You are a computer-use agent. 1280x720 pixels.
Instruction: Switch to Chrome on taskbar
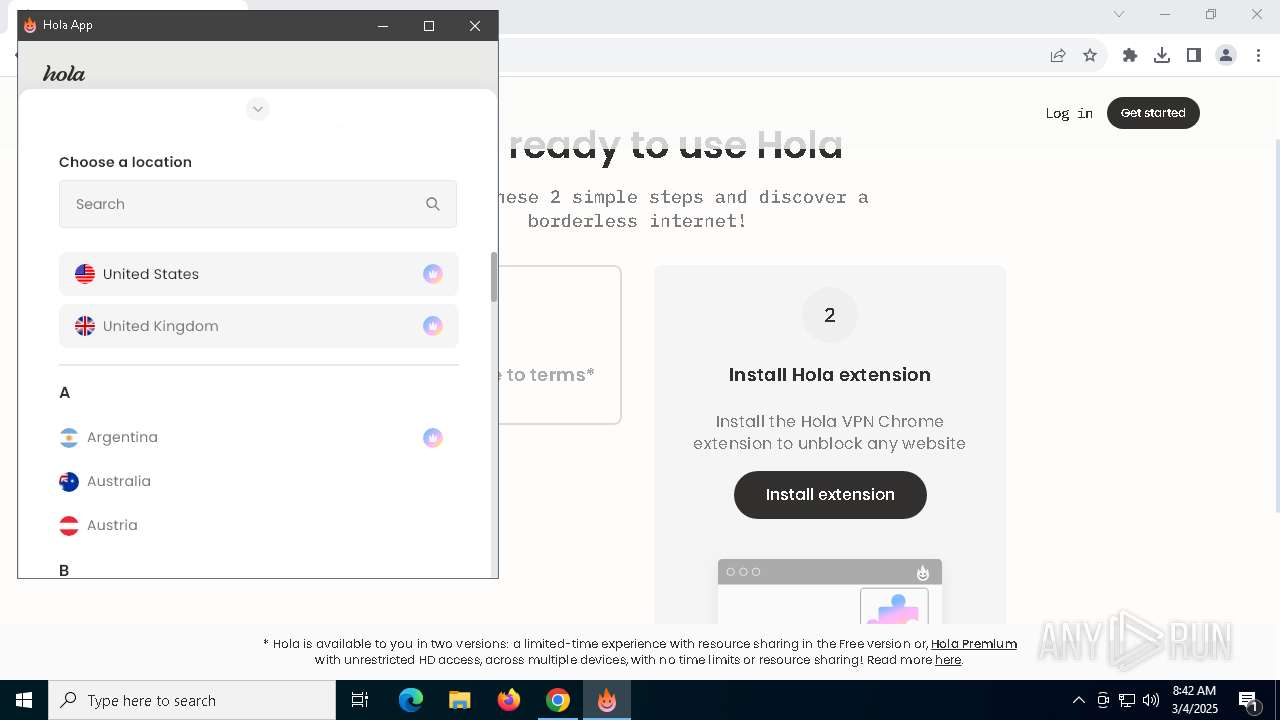pos(558,700)
